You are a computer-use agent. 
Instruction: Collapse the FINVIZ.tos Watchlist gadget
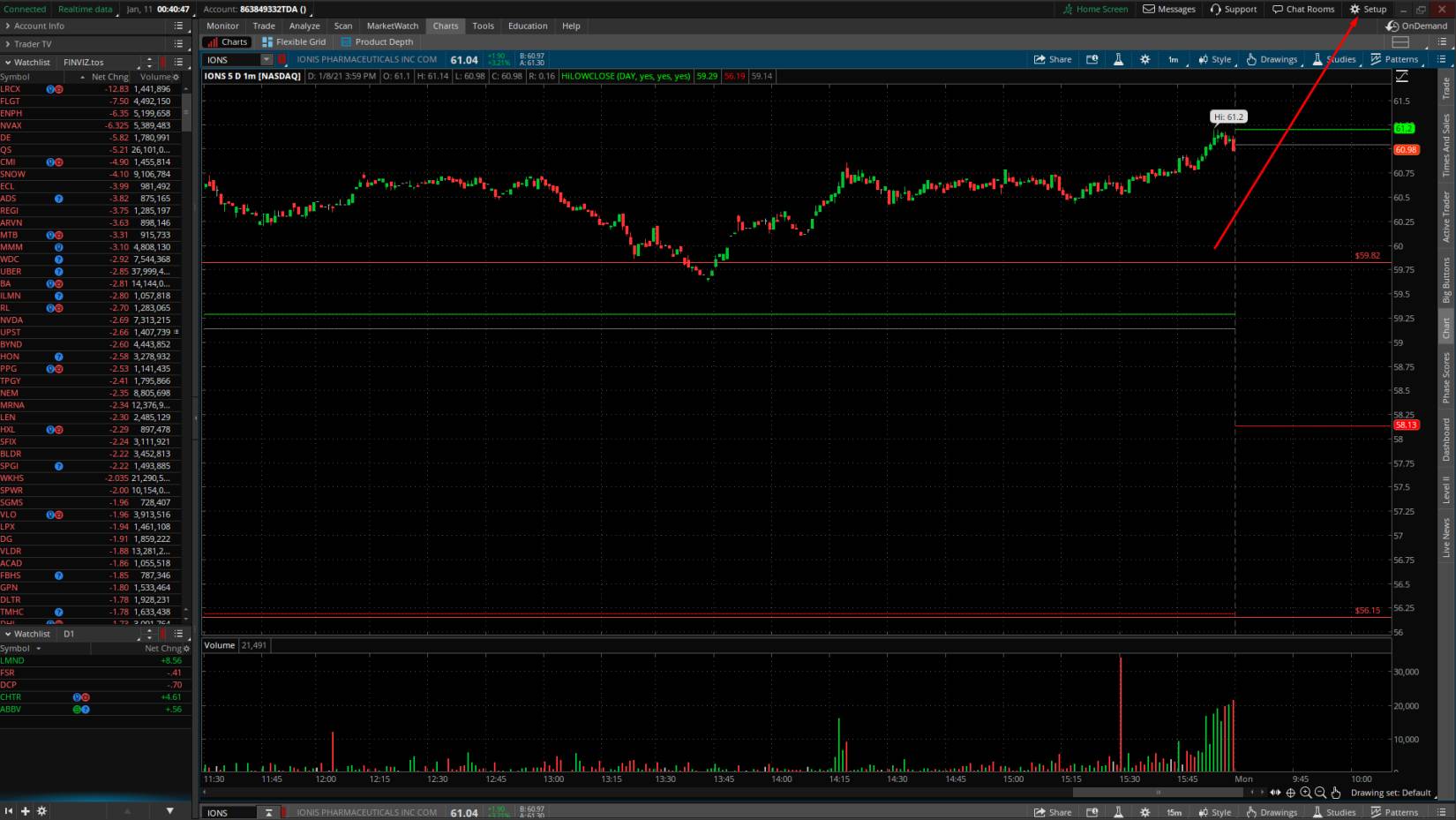8,63
